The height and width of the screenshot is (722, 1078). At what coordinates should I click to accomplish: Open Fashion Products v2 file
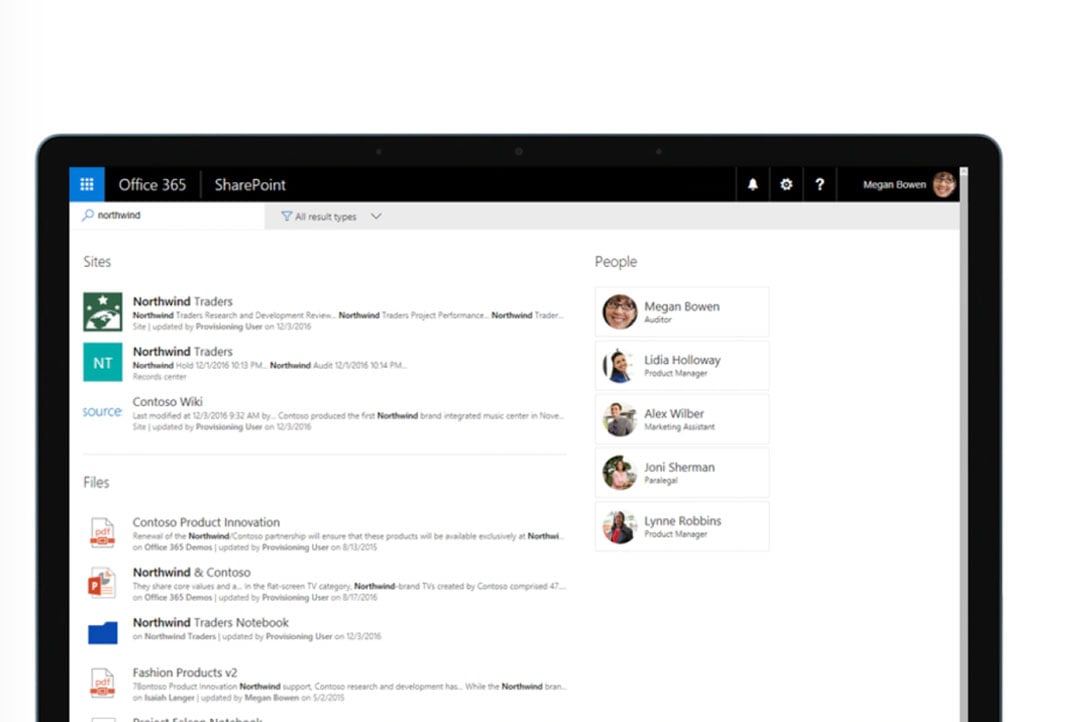[185, 672]
